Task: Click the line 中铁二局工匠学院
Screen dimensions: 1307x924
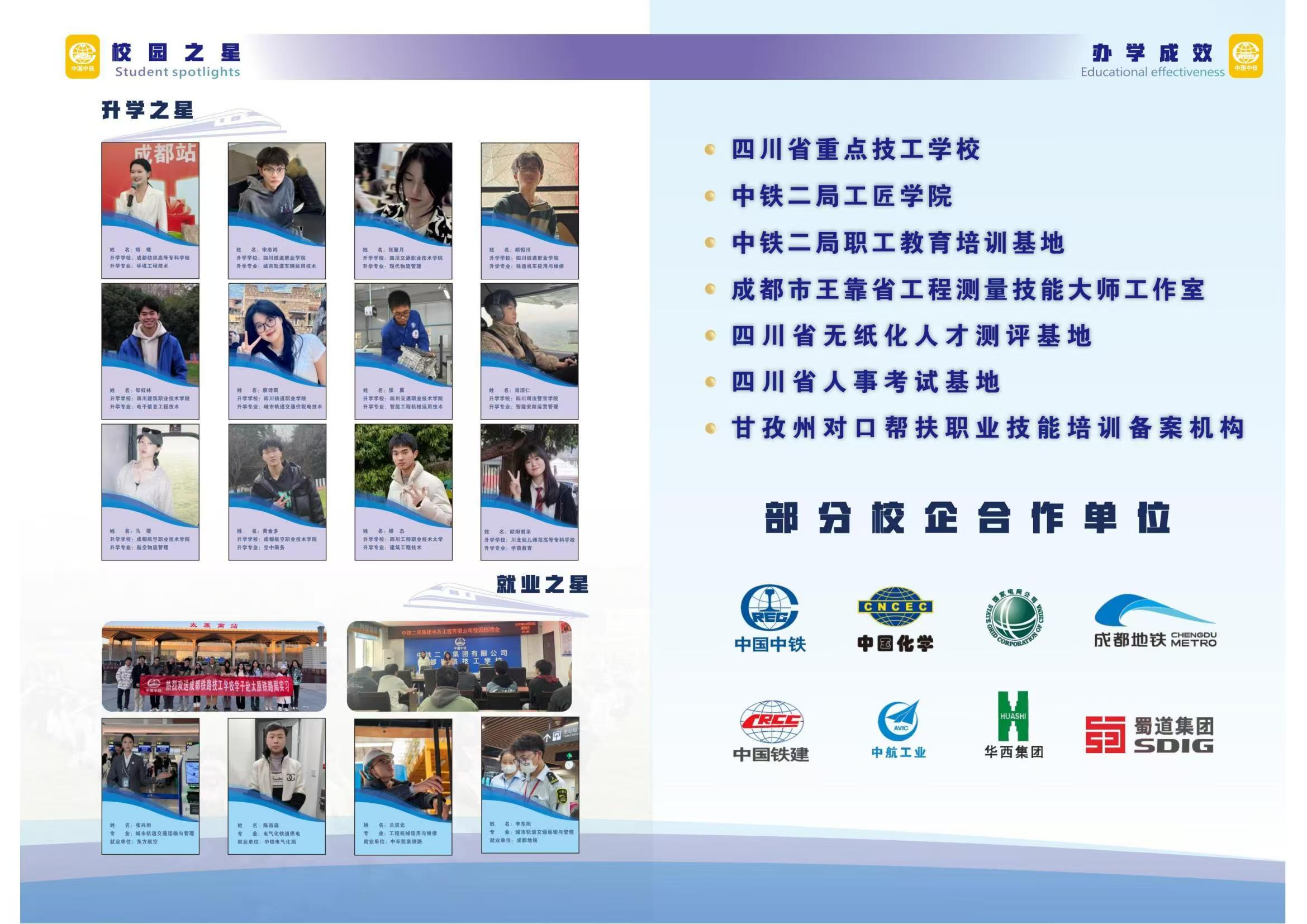Action: point(842,196)
